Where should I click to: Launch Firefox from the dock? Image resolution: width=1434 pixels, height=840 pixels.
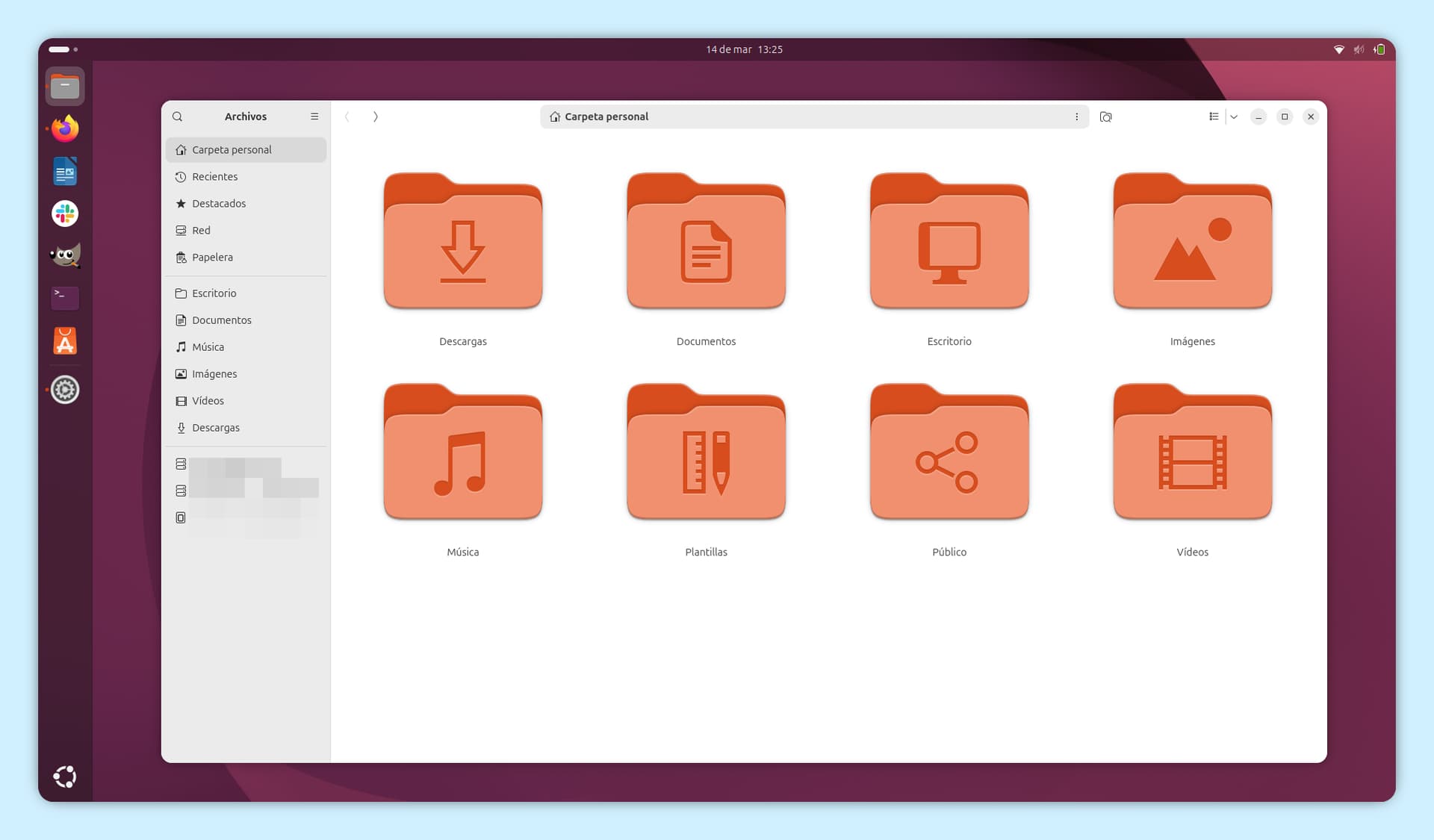click(x=65, y=128)
